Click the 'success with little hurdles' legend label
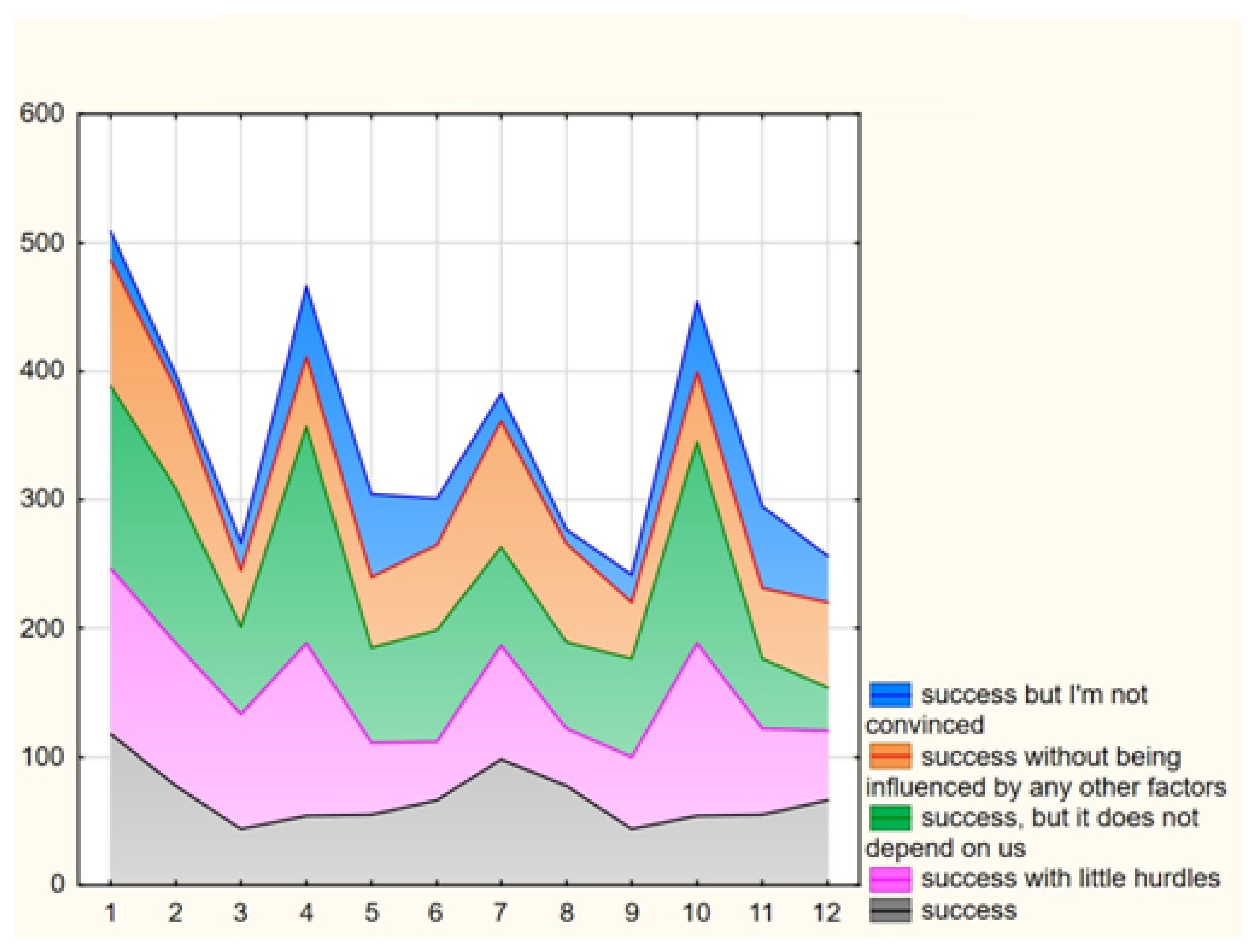The image size is (1257, 952). pos(1070,878)
